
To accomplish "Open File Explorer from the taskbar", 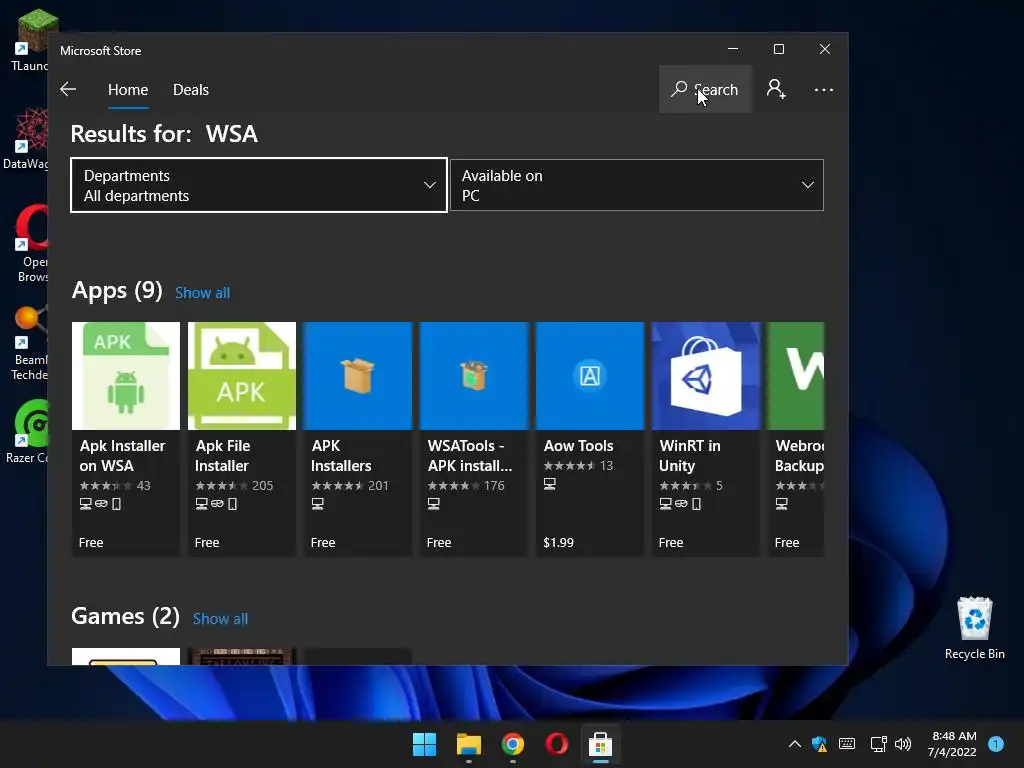I will (468, 744).
